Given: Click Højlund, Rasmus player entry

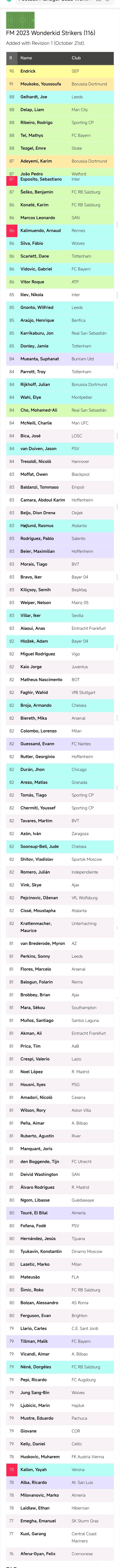Looking at the screenshot, I should (x=37, y=525).
